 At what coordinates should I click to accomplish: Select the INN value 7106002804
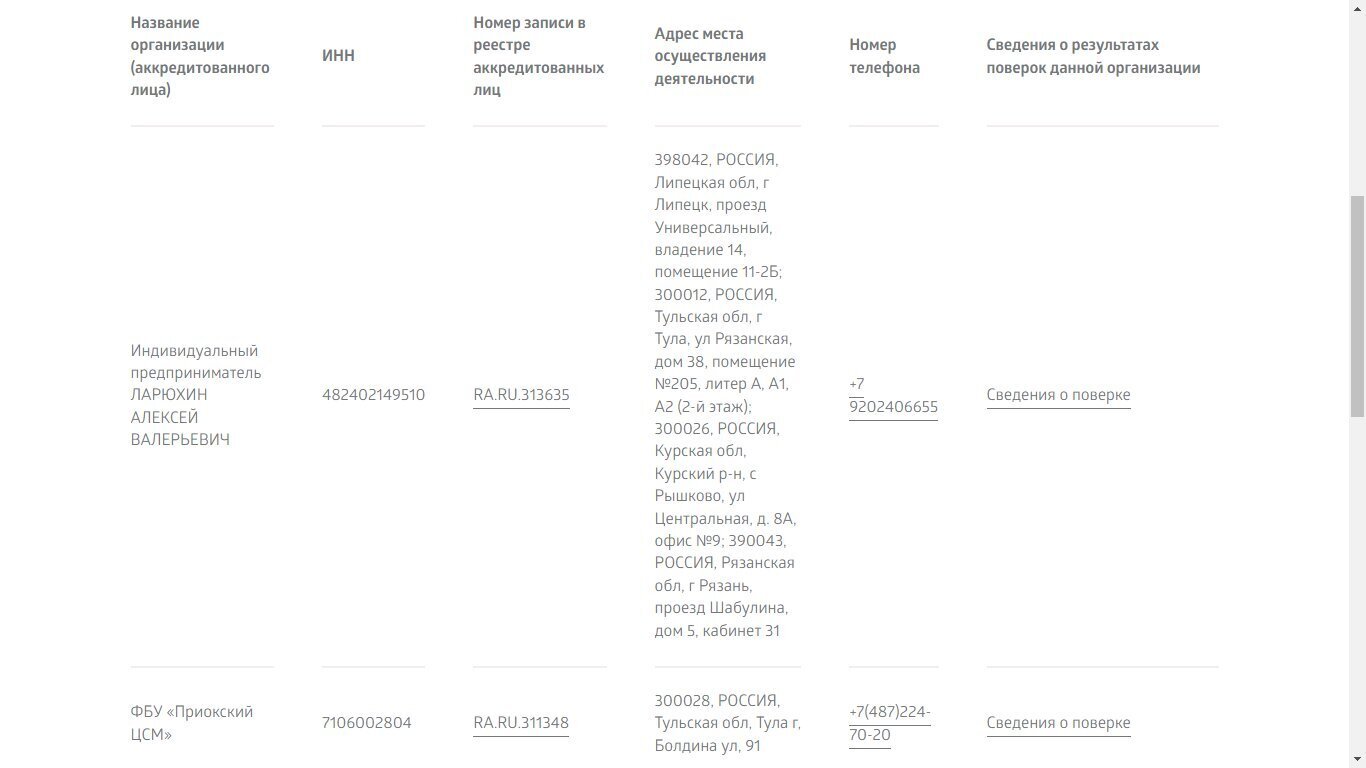coord(366,723)
